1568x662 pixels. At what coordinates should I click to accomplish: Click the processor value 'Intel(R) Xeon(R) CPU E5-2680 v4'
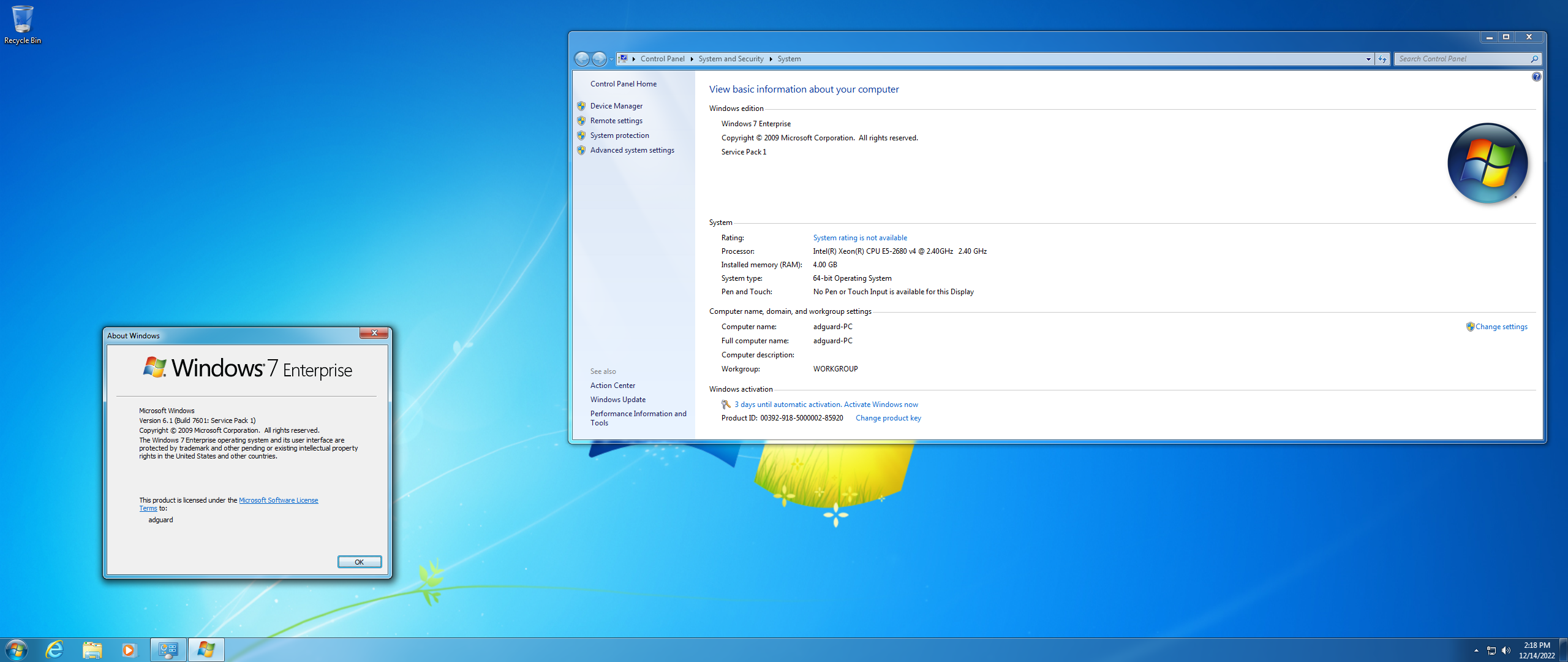pos(864,251)
